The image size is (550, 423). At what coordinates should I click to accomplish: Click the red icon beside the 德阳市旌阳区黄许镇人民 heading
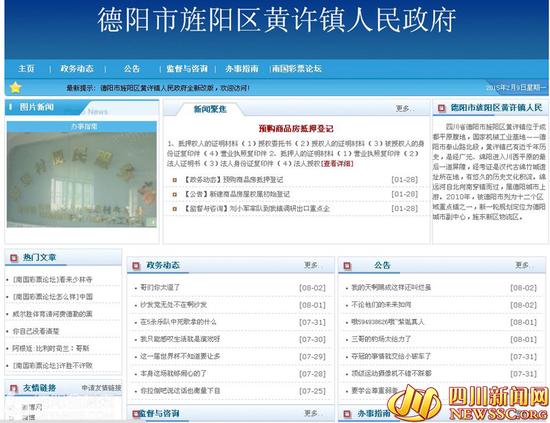[442, 108]
